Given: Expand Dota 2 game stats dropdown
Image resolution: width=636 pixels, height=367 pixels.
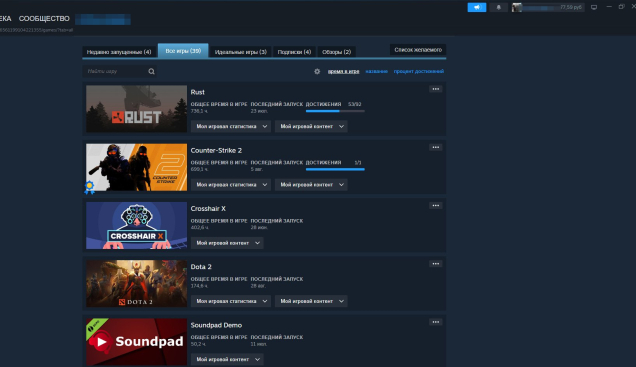Looking at the screenshot, I should 231,301.
